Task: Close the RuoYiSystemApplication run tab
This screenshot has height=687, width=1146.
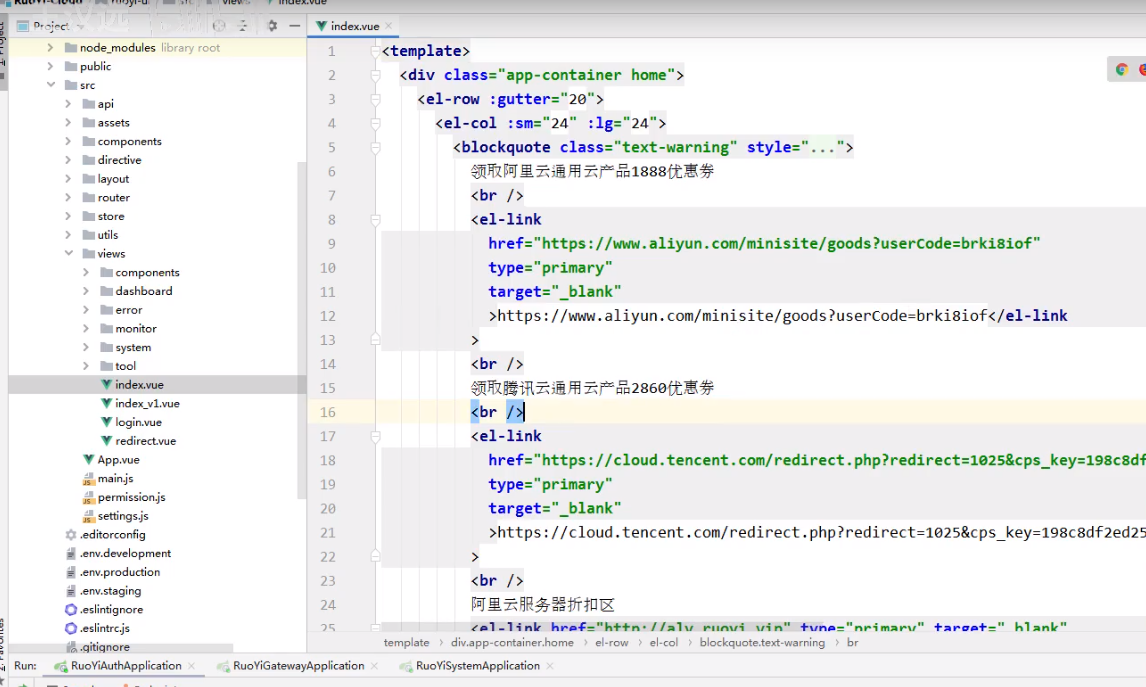Action: [x=550, y=666]
